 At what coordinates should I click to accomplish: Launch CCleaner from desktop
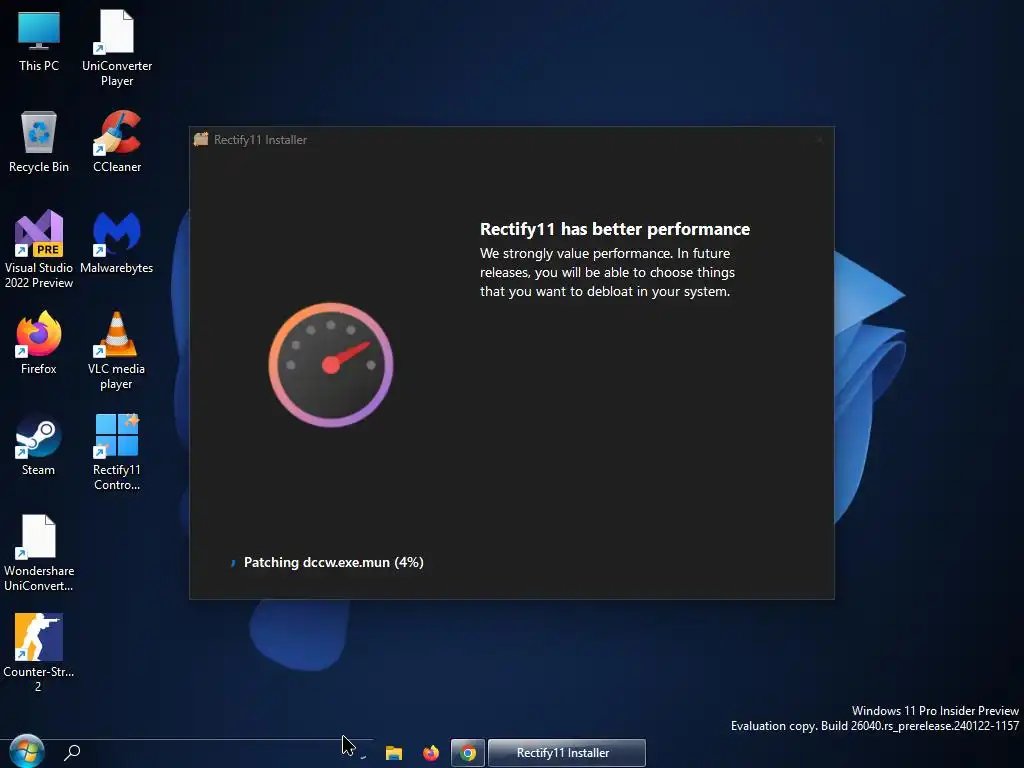[117, 142]
